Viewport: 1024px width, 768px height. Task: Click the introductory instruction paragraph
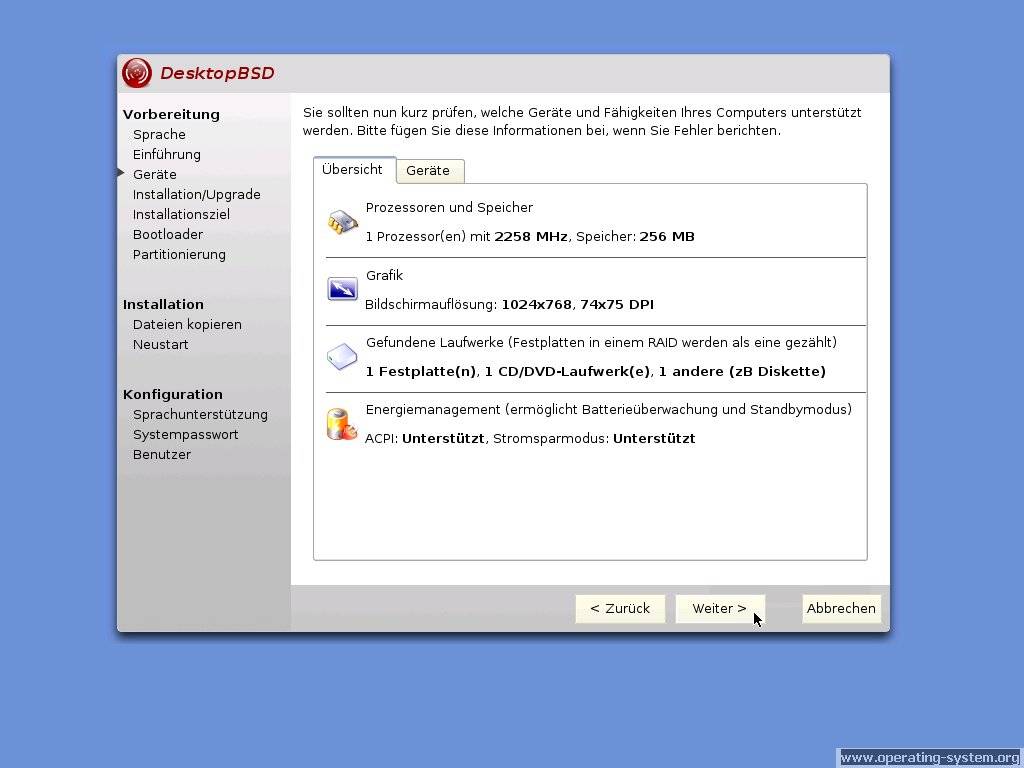click(582, 121)
